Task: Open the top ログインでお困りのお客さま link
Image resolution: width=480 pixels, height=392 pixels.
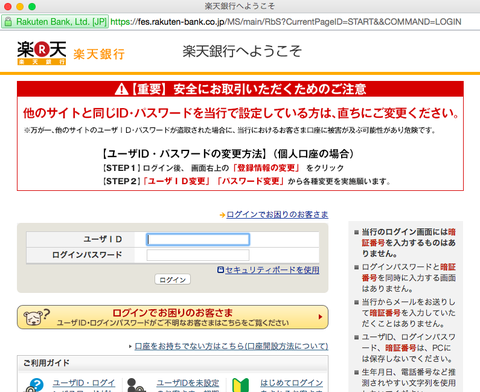Action: (277, 215)
